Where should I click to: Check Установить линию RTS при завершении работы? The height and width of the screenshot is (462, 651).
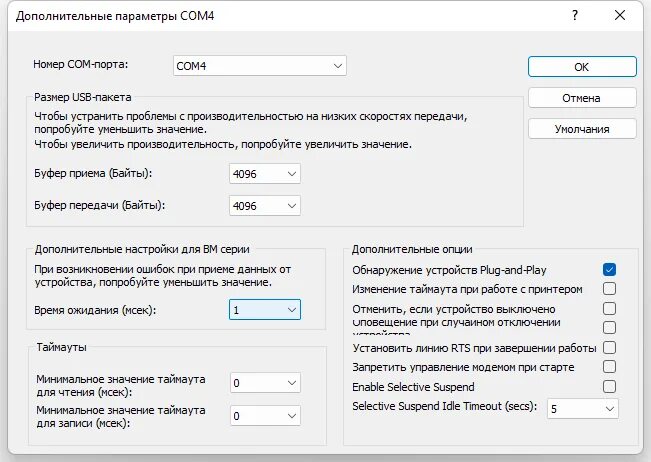(609, 348)
